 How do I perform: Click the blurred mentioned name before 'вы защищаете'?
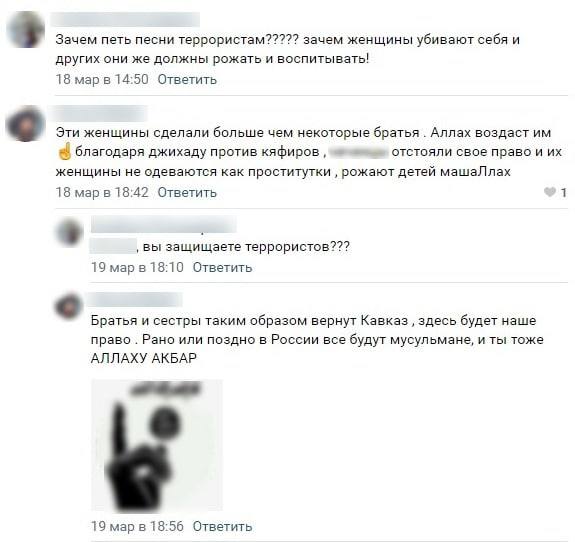coord(113,246)
